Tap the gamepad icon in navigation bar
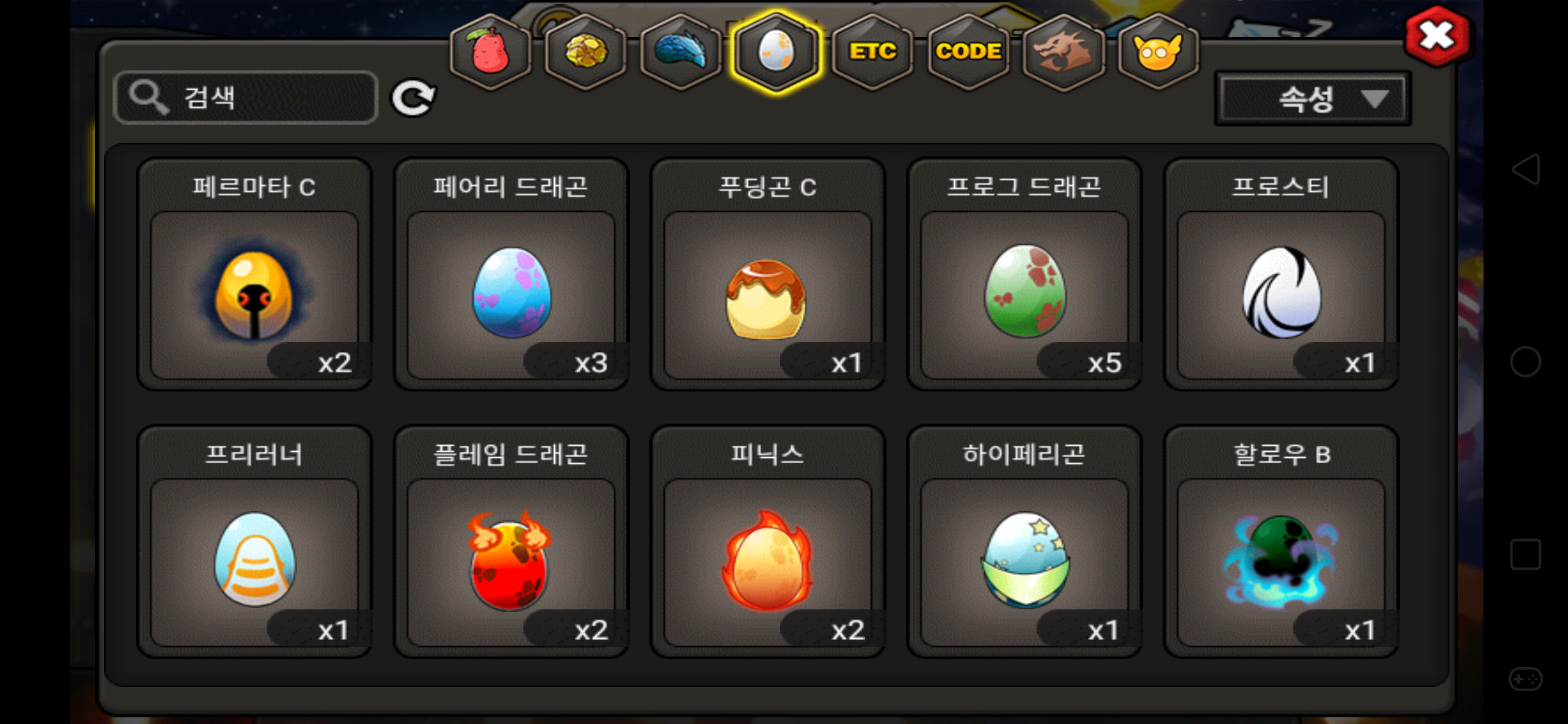 coord(1526,679)
